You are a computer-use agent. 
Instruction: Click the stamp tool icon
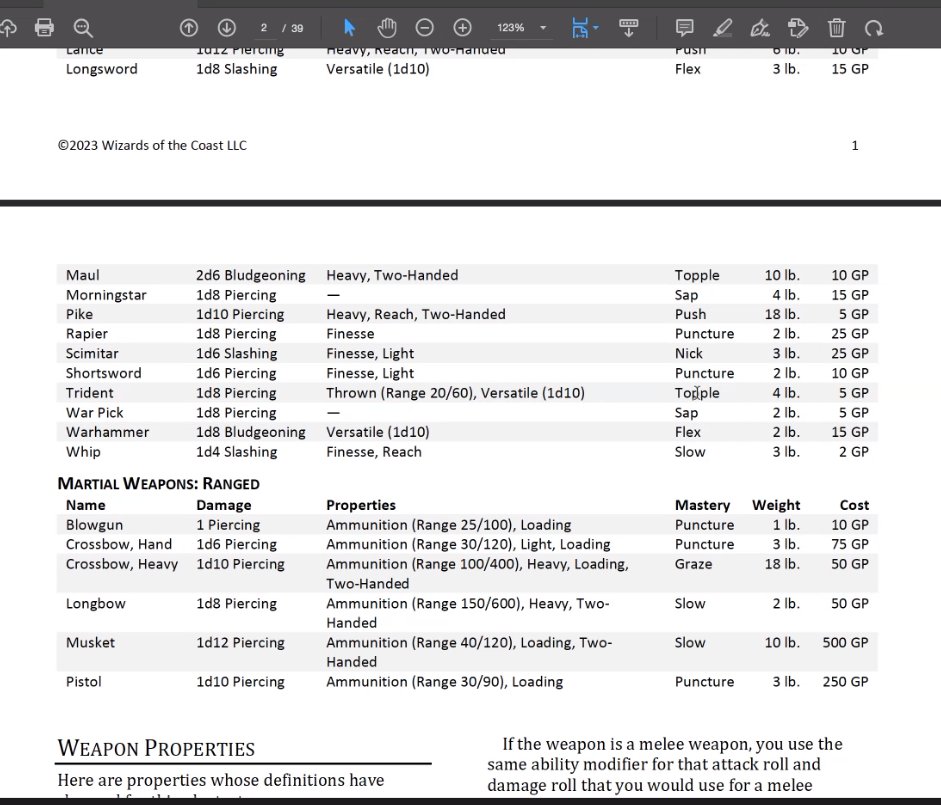798,28
